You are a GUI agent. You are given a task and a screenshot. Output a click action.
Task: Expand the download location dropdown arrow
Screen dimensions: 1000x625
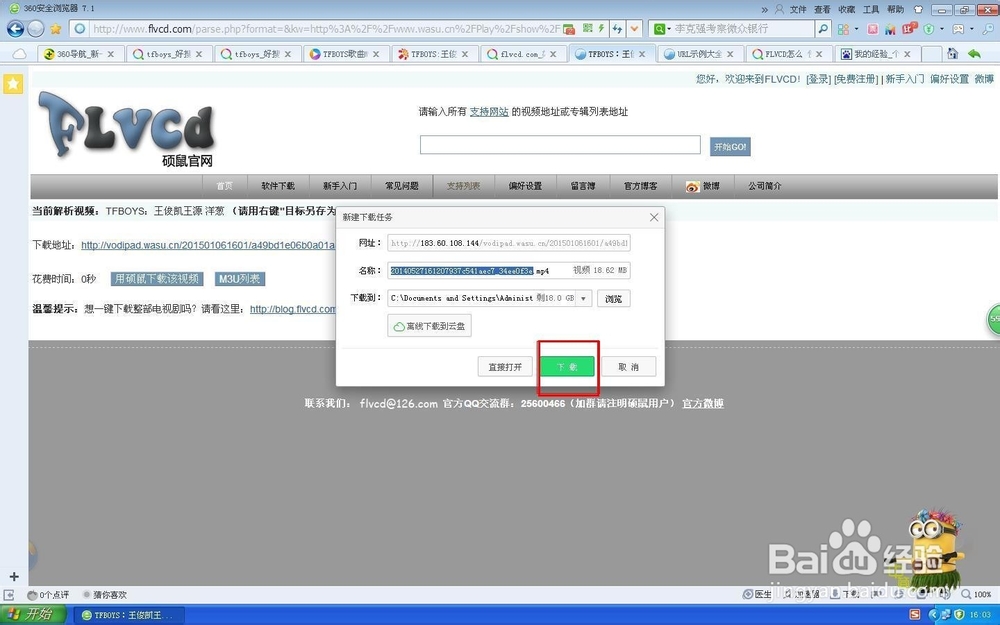584,298
